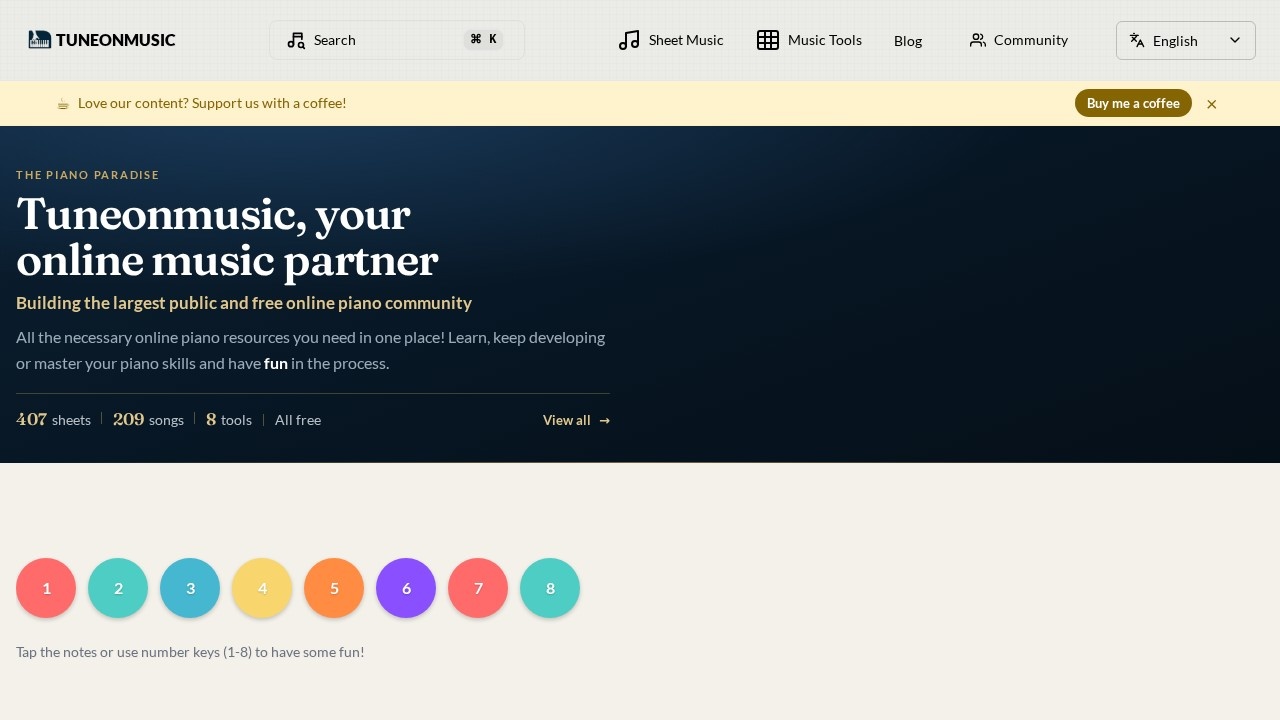Dismiss the coffee support banner
This screenshot has width=1280, height=720.
[1212, 104]
